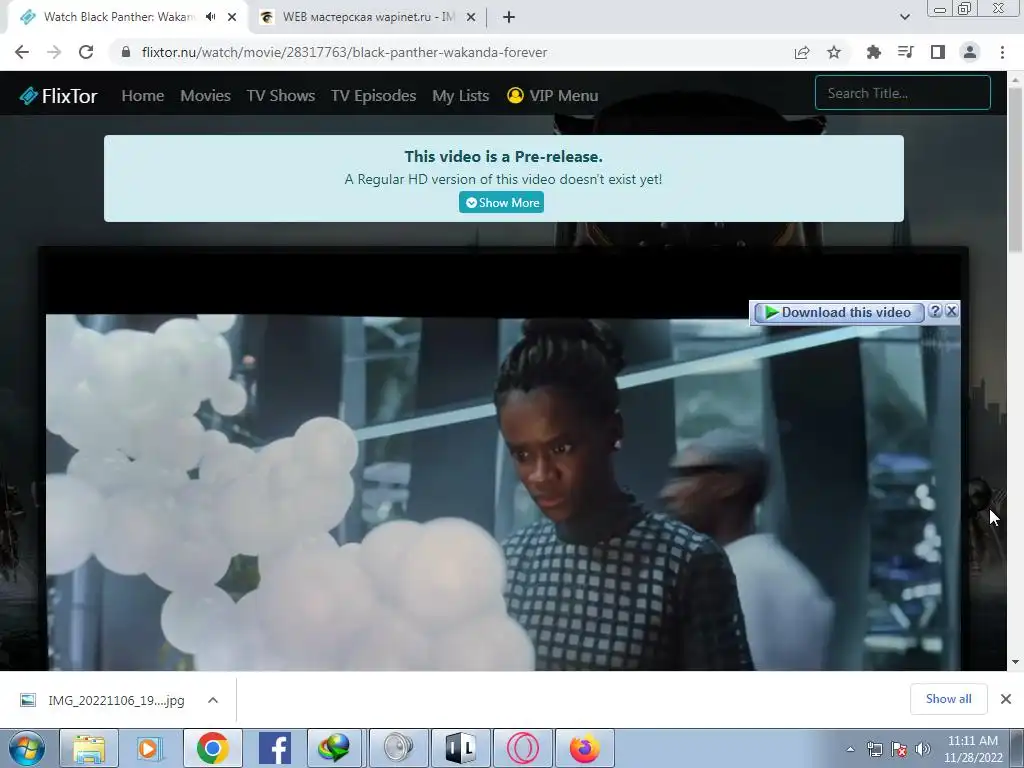Go back using browser back arrow

point(22,52)
